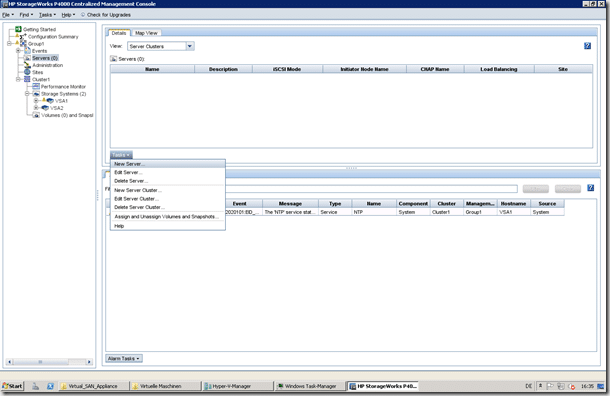Open the Getting Started node icon
Screen dimensions: 610x396
pos(18,29)
